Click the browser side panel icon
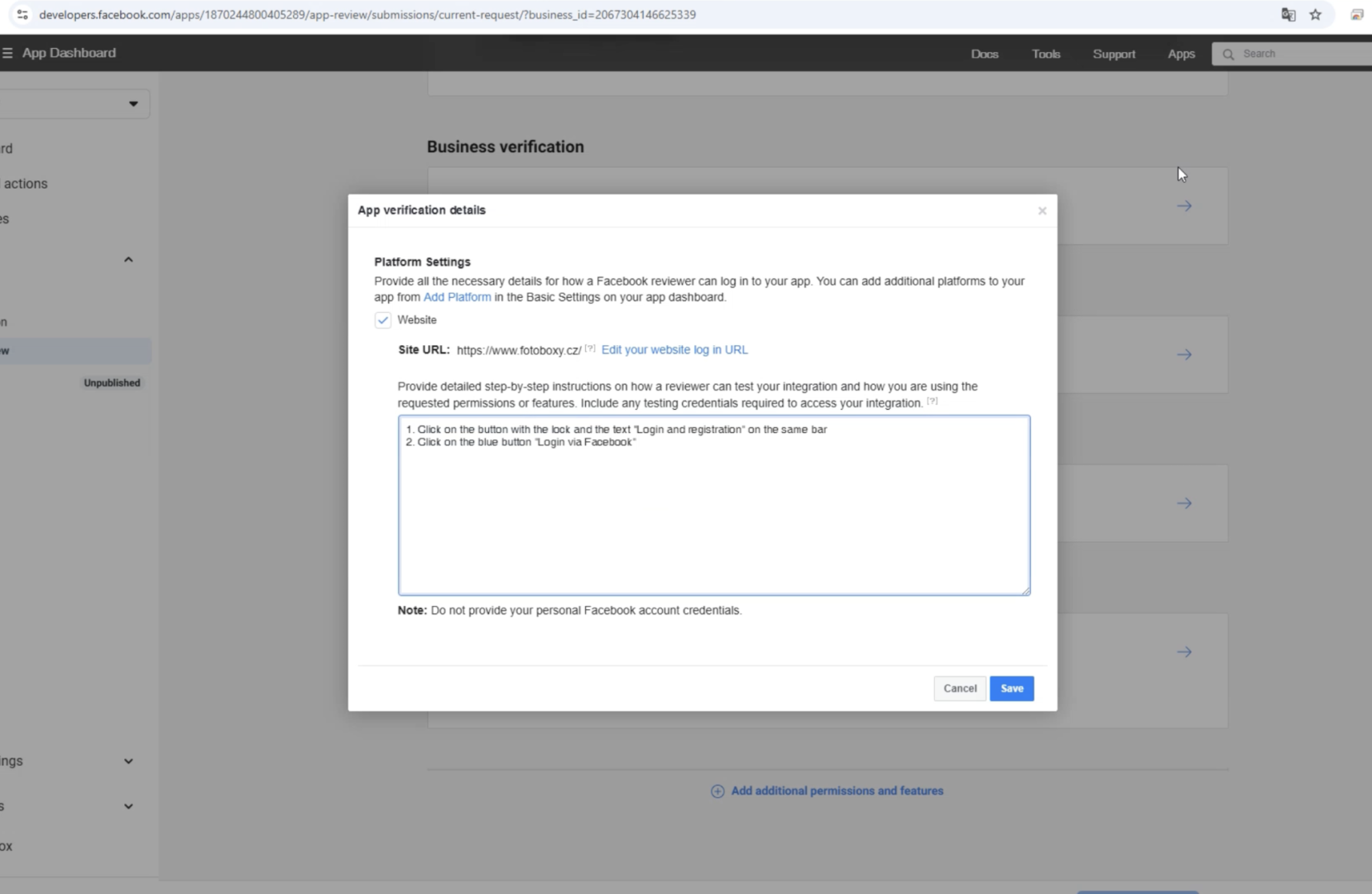Image resolution: width=1372 pixels, height=894 pixels. 1357,15
